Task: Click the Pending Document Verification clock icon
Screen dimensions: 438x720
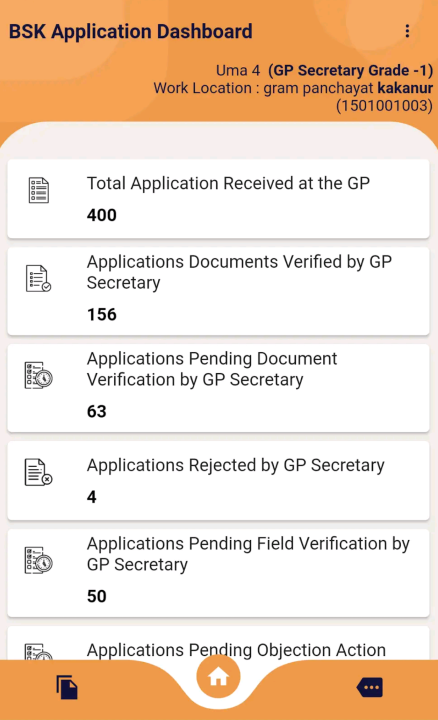Action: tap(39, 376)
